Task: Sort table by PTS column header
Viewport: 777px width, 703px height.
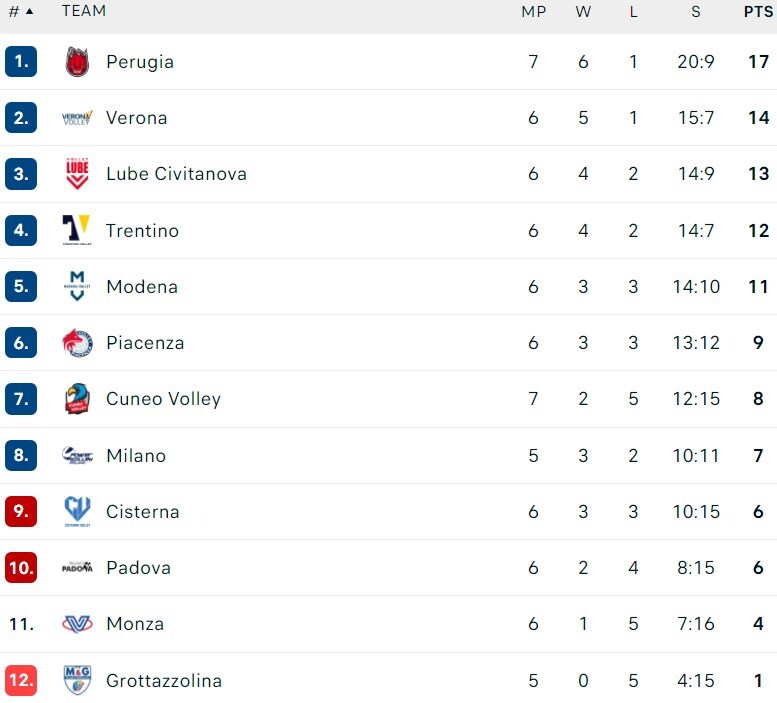Action: (758, 12)
